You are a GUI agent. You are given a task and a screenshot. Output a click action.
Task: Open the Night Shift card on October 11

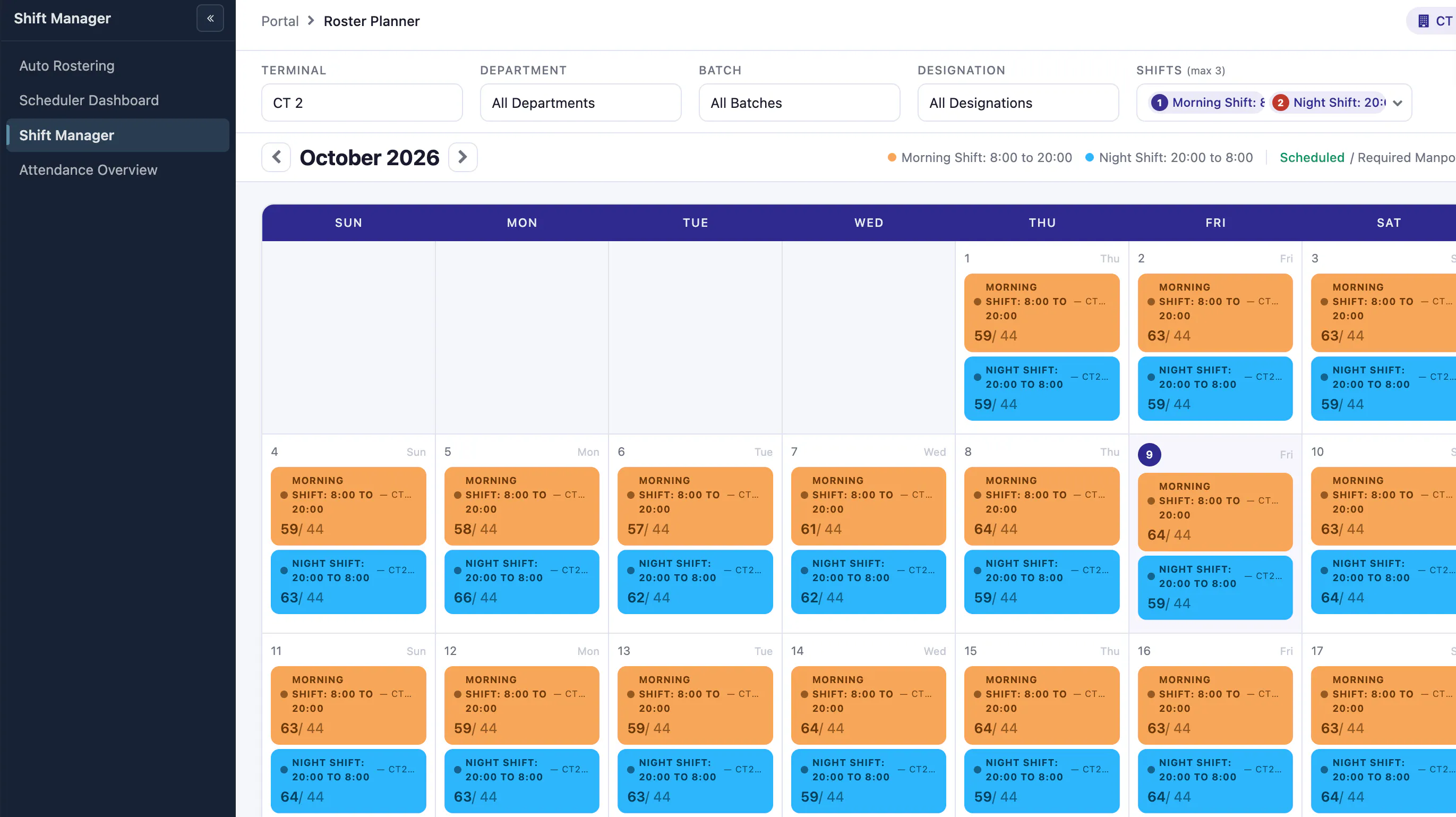pos(348,781)
